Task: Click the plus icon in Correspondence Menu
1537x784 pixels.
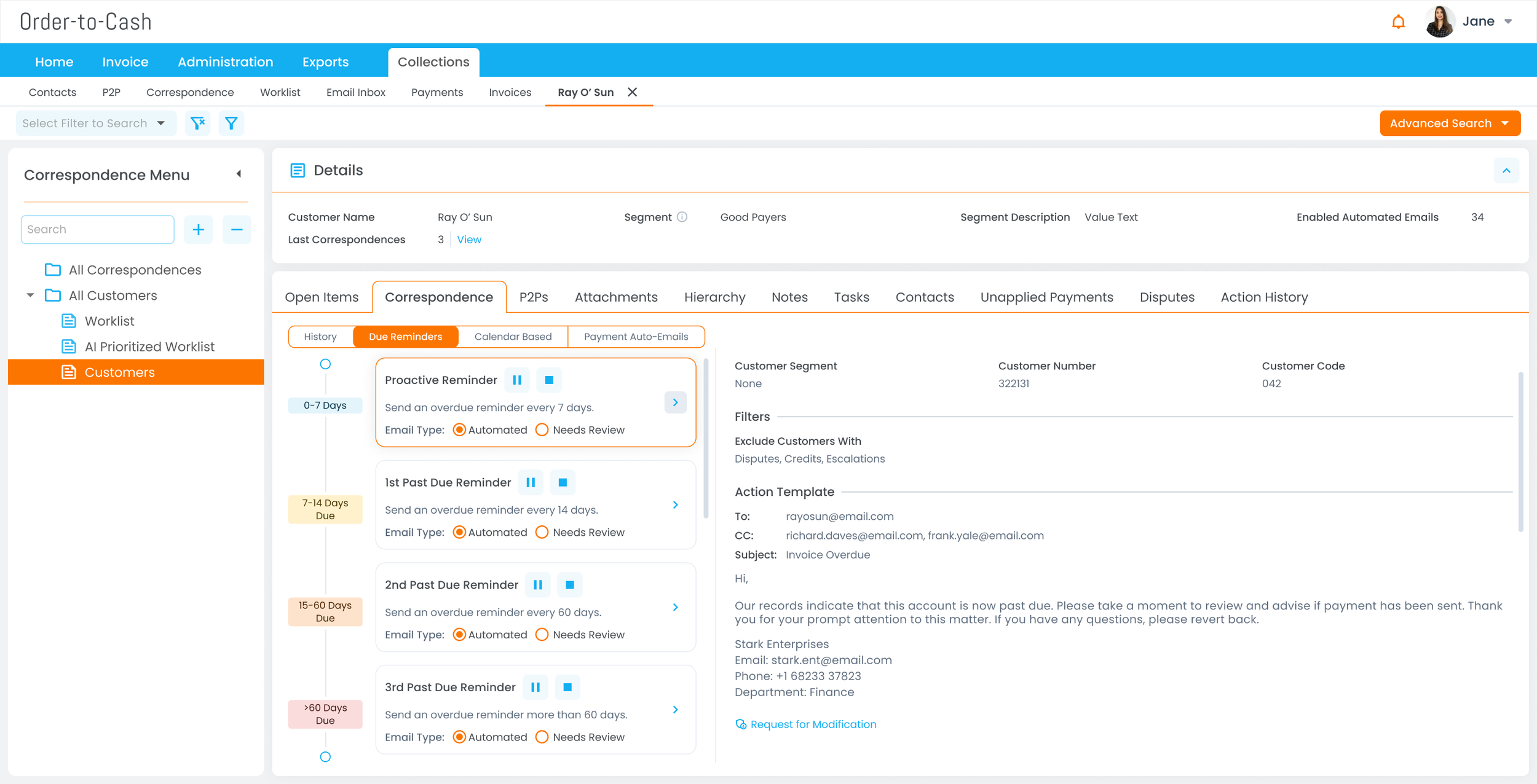Action: coord(198,230)
